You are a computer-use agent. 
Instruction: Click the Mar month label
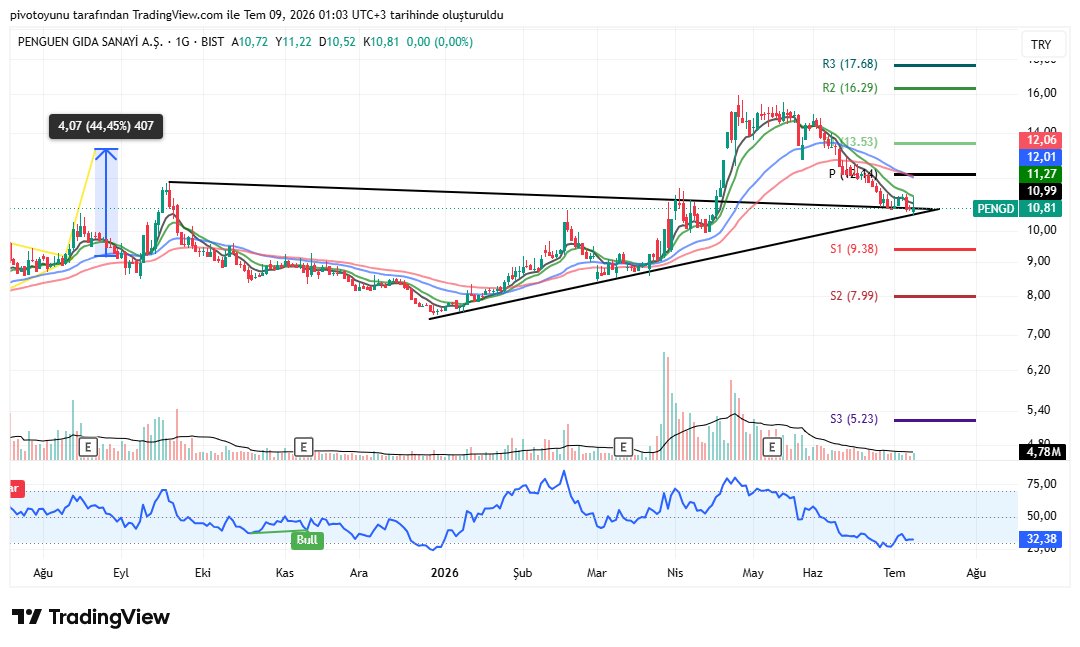click(596, 573)
